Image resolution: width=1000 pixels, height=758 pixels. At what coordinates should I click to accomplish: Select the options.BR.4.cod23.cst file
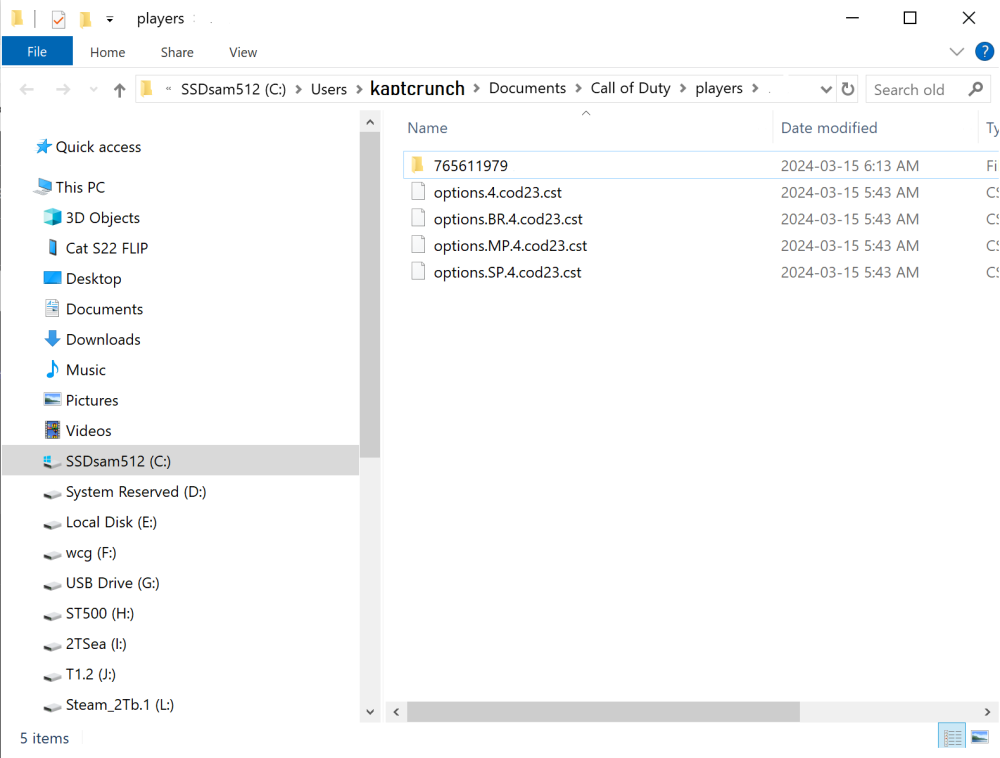pyautogui.click(x=507, y=219)
